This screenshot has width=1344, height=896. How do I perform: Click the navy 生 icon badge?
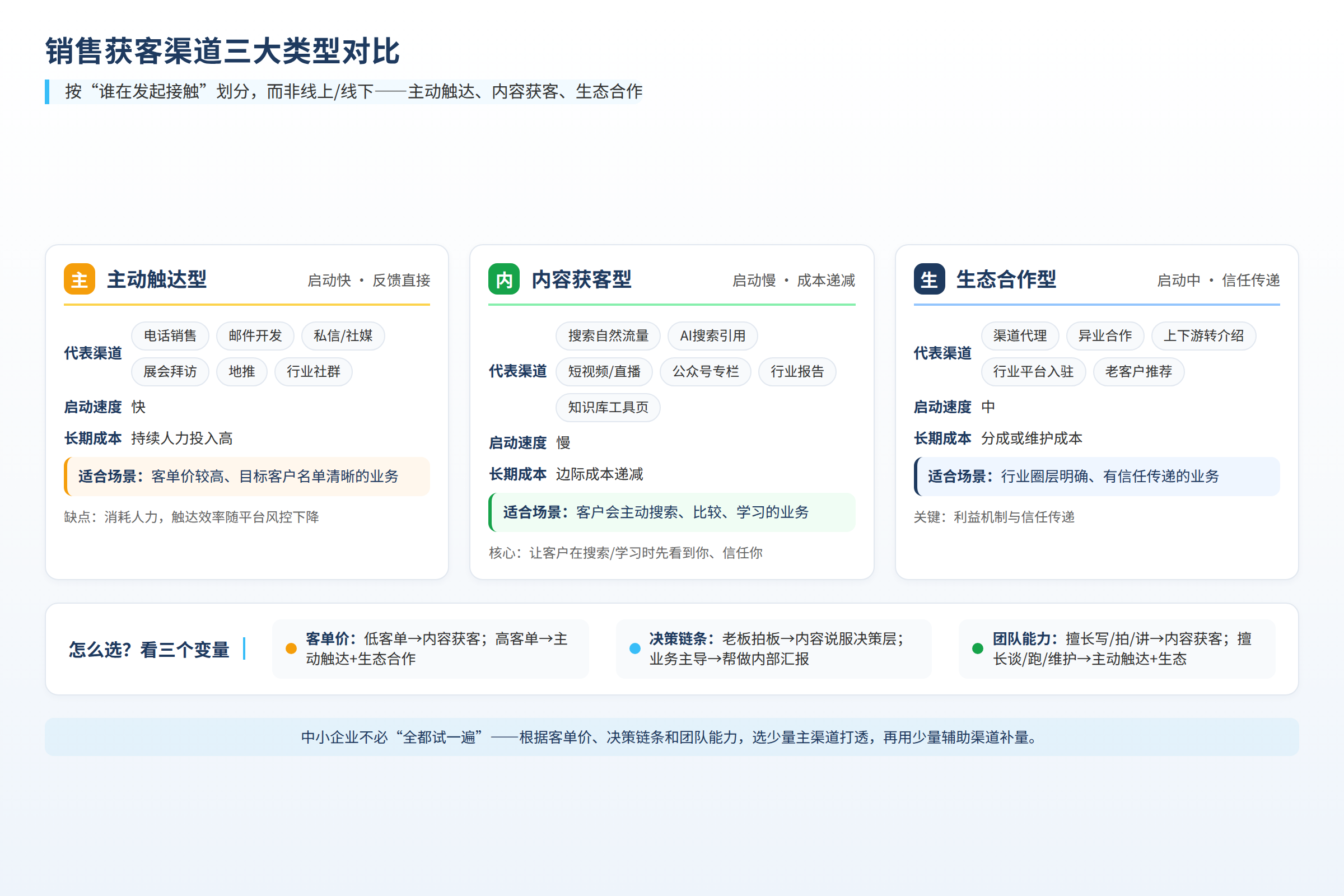[x=929, y=279]
